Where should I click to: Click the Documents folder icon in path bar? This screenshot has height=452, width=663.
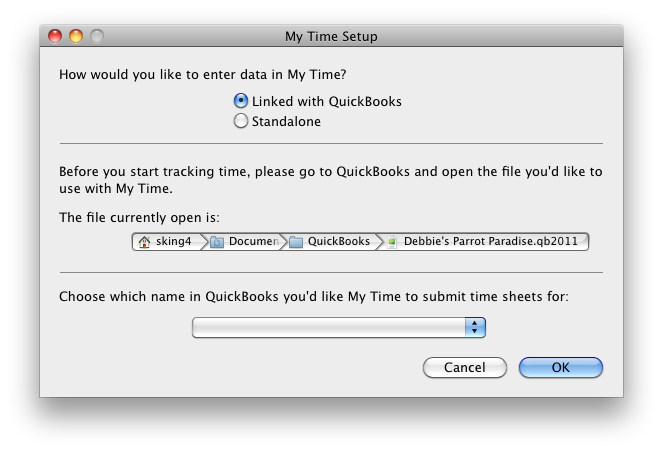[217, 242]
